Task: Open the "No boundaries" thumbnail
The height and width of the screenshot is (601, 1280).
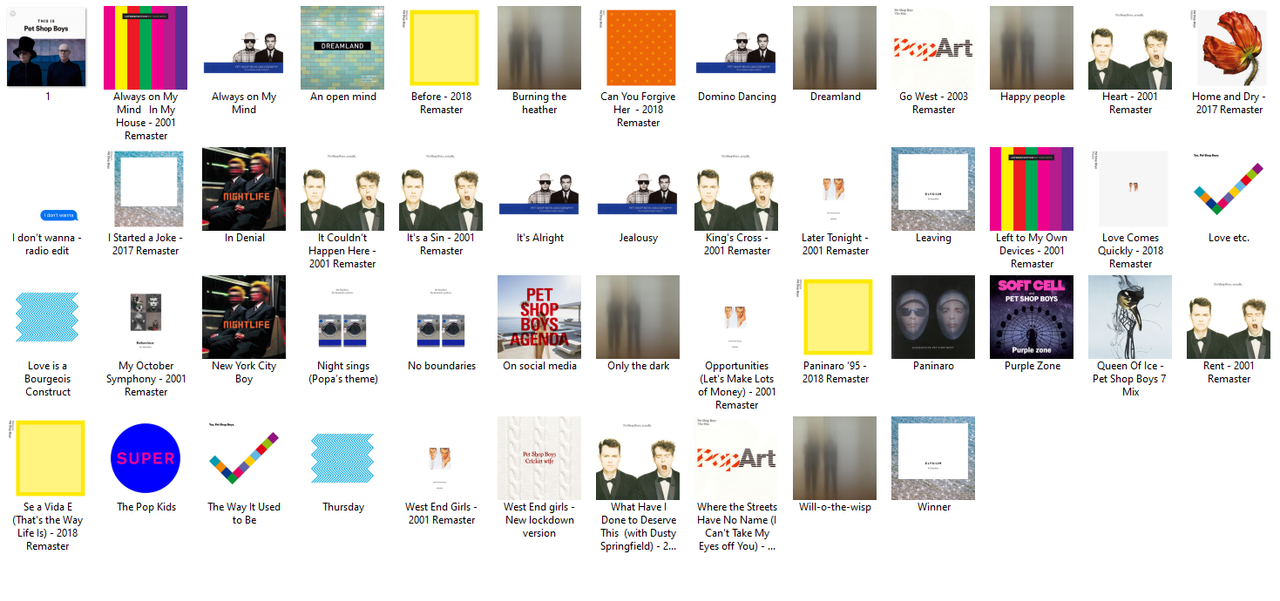Action: tap(441, 317)
